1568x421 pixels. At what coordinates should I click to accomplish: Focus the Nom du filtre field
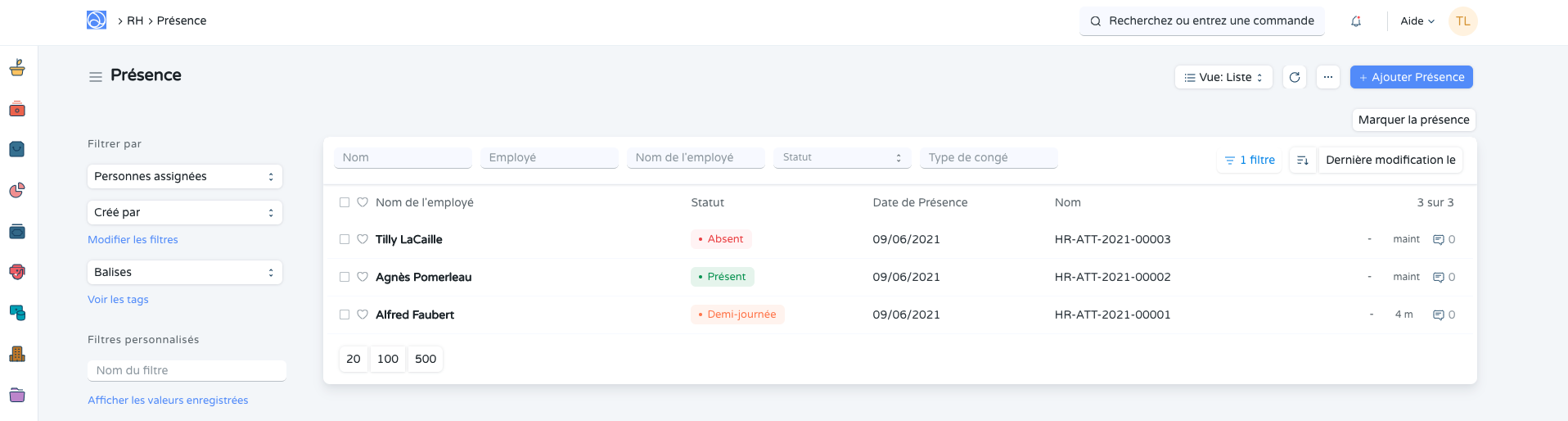[x=187, y=370]
